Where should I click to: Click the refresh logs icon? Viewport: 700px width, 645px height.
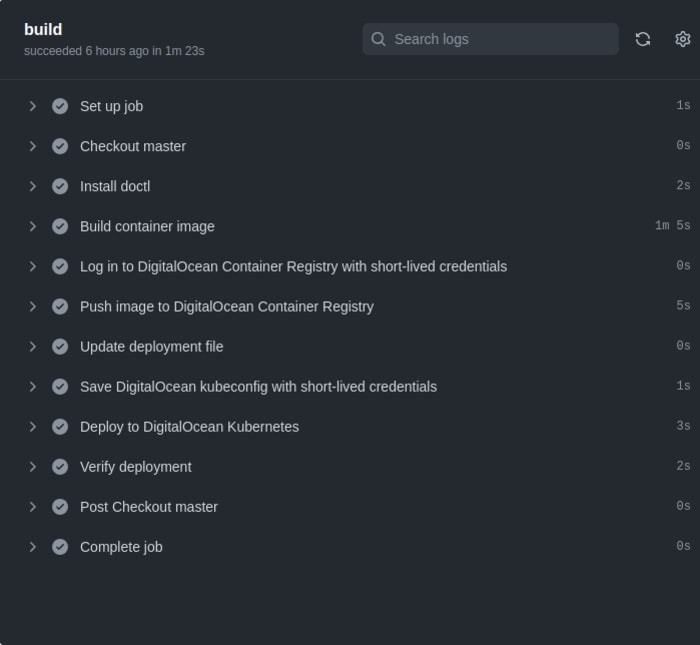[x=643, y=39]
